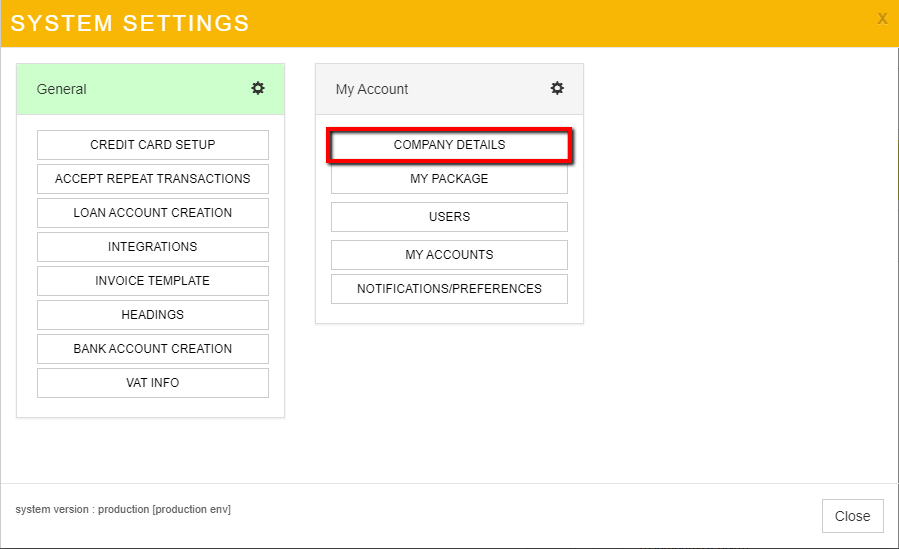Open Credit Card Setup

[153, 145]
